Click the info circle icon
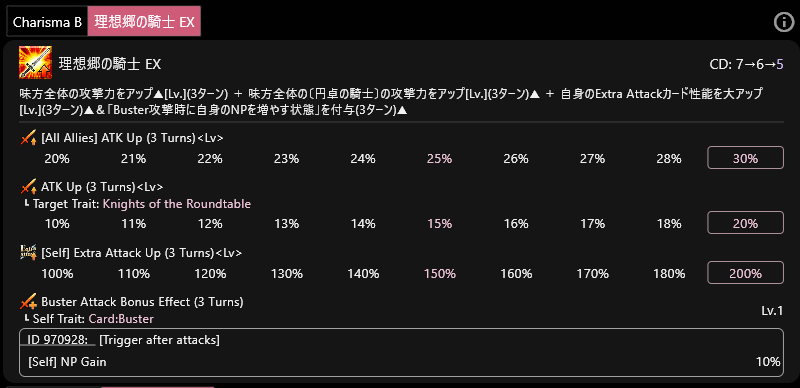Viewport: 800px width, 388px height. point(784,22)
